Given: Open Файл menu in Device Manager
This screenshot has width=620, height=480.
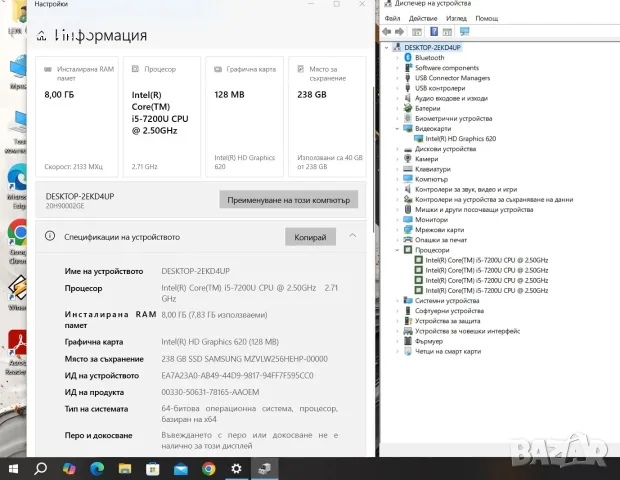Looking at the screenshot, I should pos(392,18).
